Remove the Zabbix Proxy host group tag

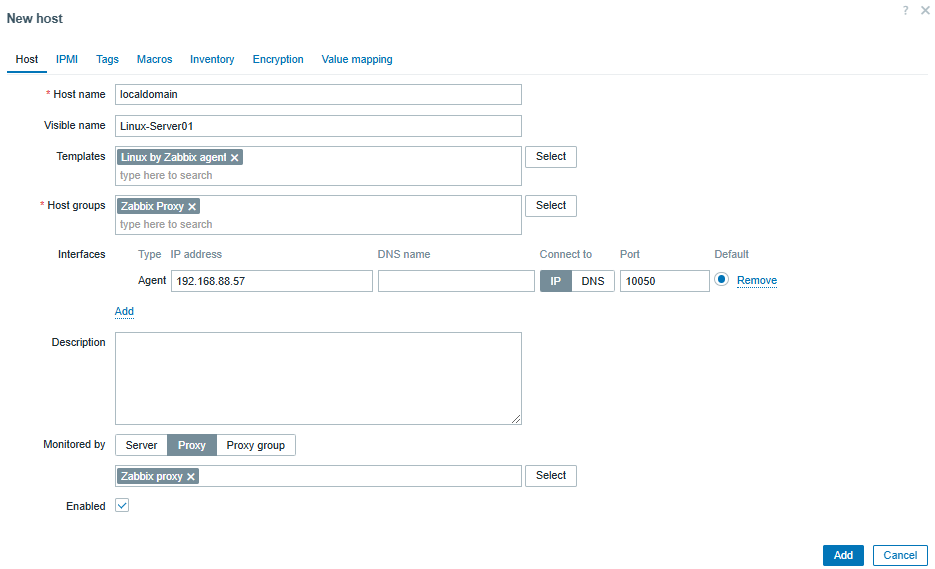point(192,207)
